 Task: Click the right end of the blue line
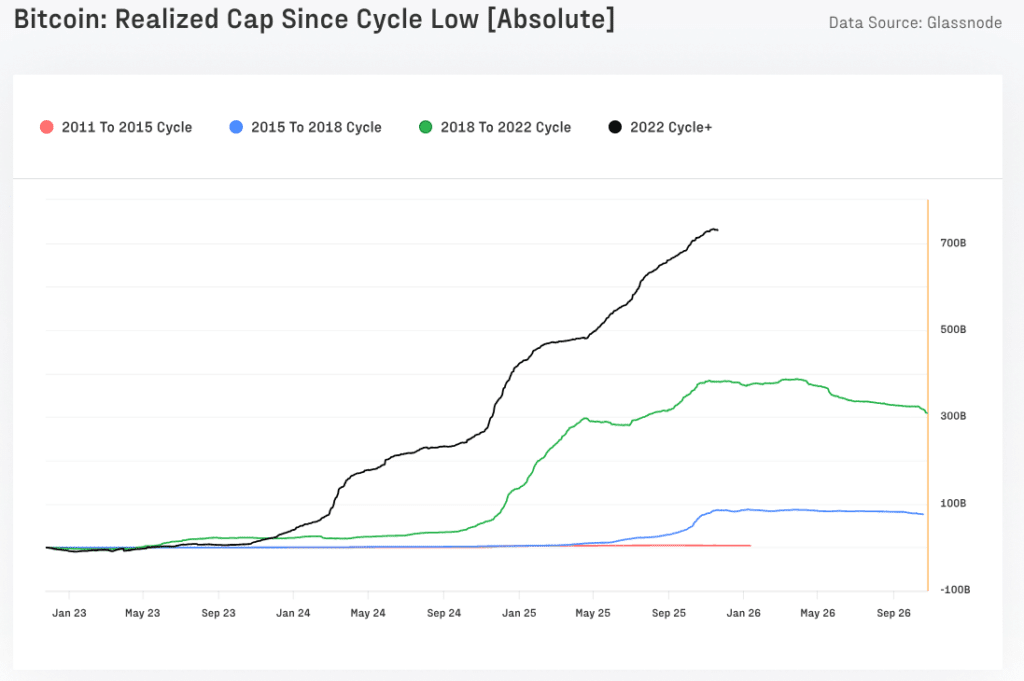tap(923, 514)
